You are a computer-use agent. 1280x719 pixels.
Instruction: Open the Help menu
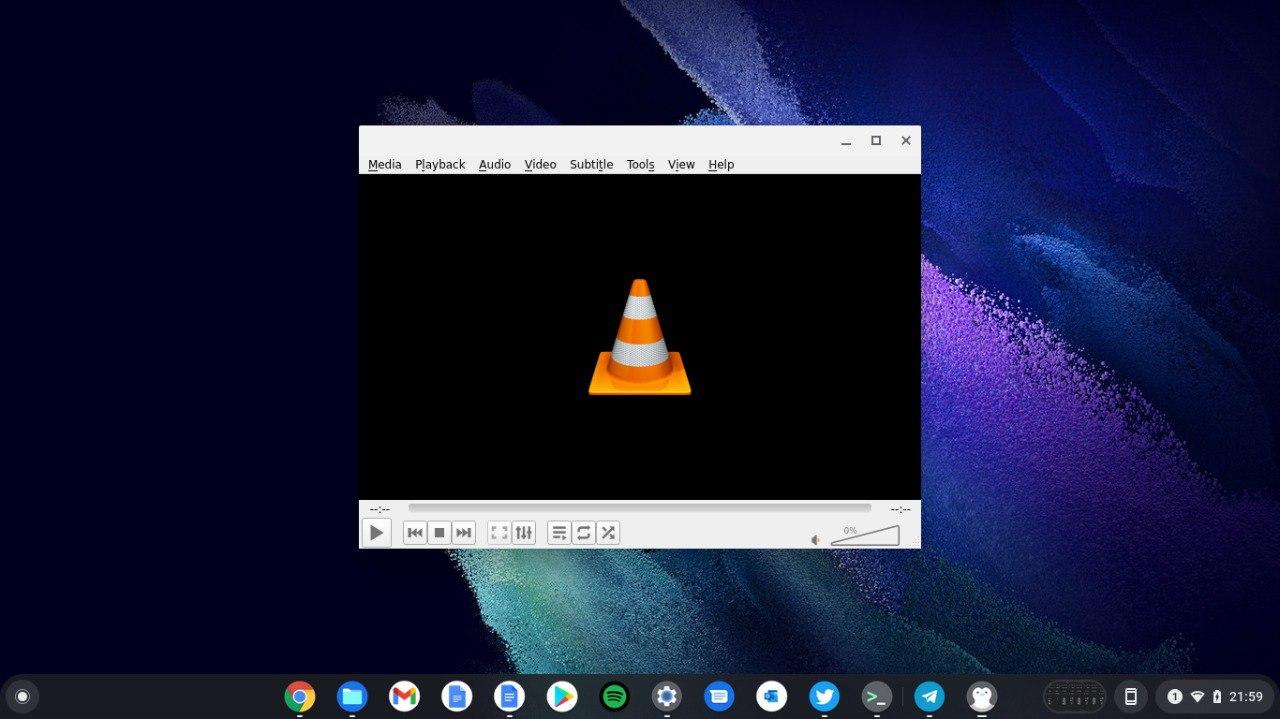721,165
